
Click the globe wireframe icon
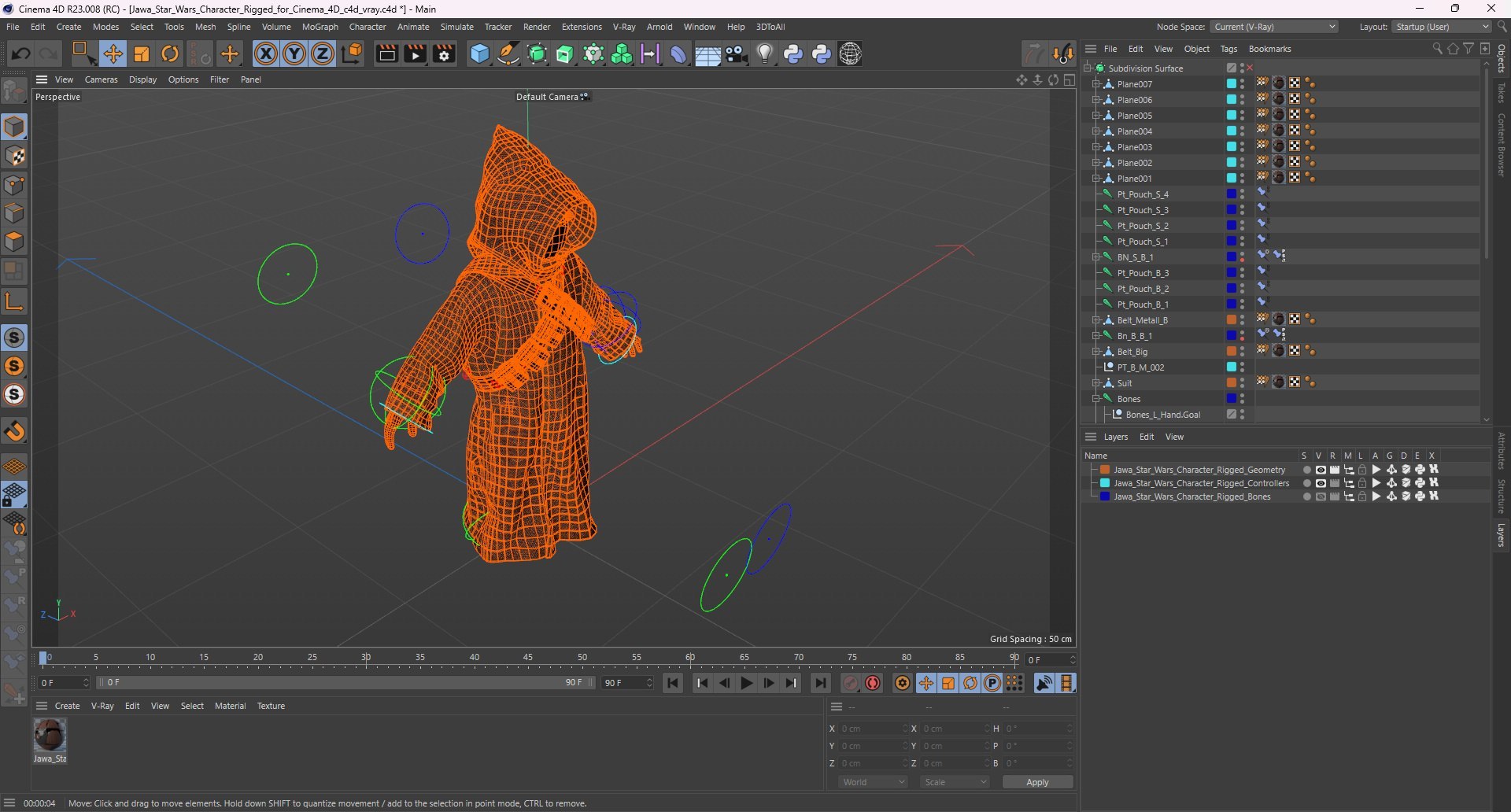[x=851, y=54]
